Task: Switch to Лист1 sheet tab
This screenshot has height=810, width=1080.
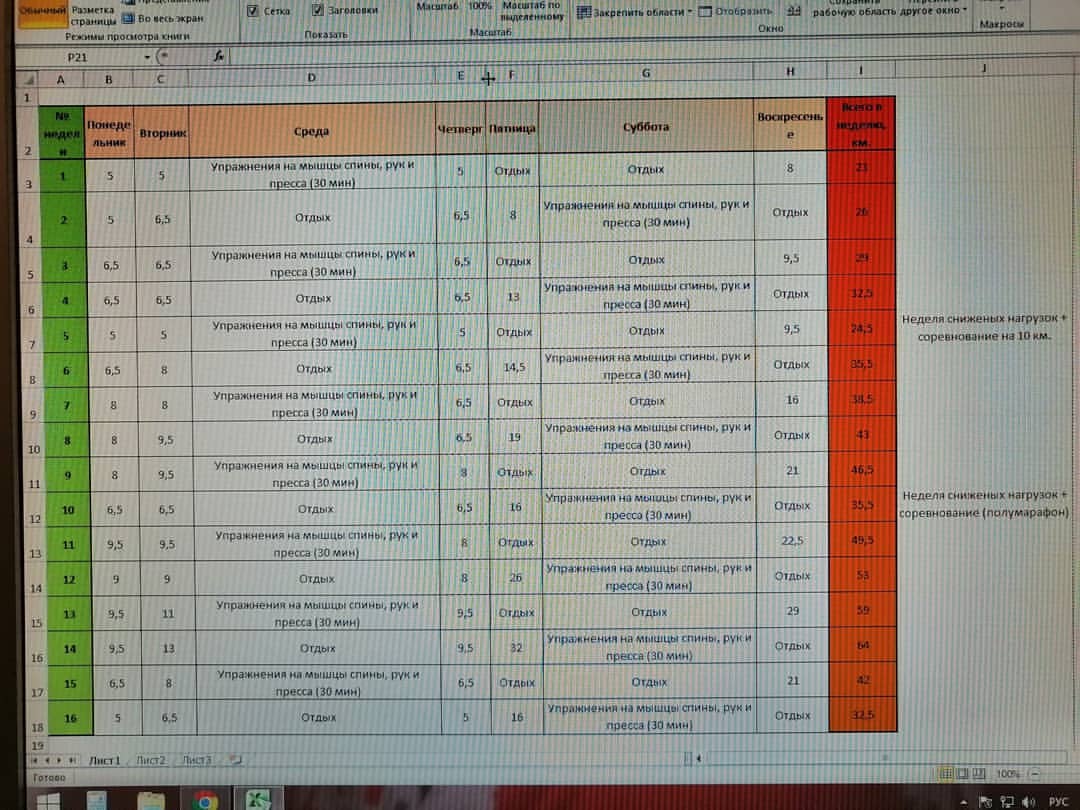Action: 105,760
